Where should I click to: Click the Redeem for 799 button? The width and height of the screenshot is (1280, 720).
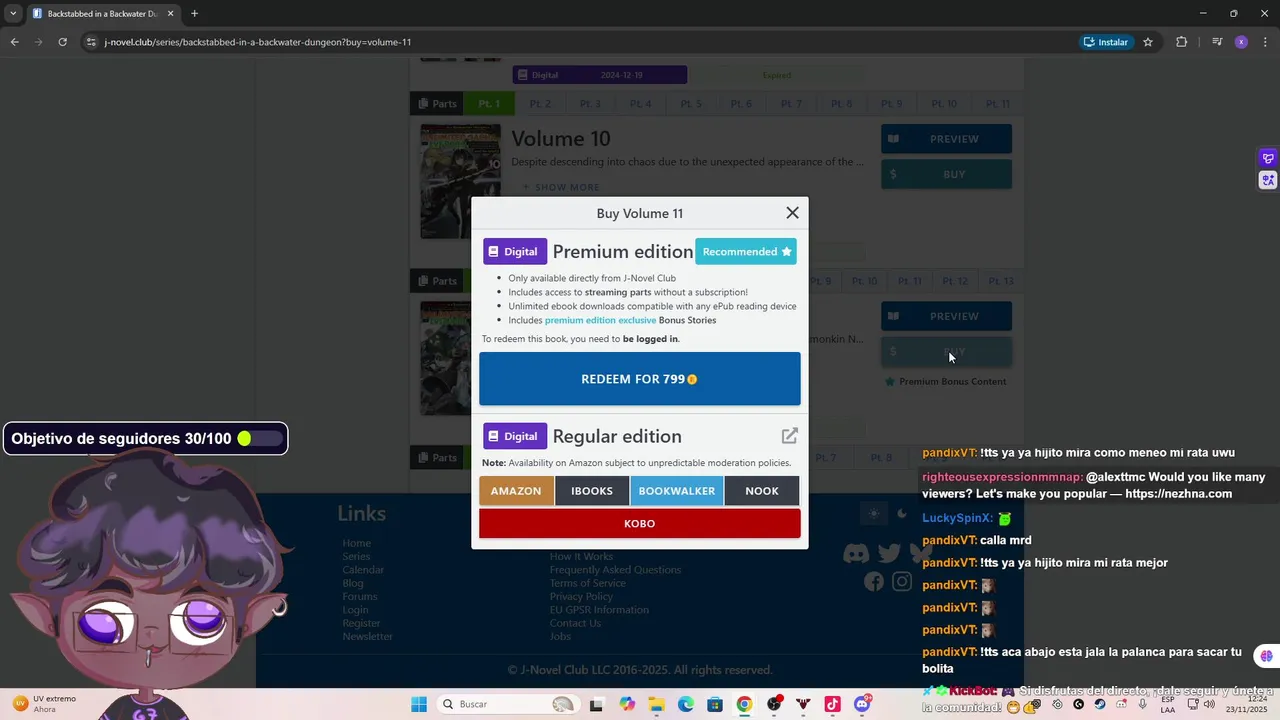(x=640, y=379)
